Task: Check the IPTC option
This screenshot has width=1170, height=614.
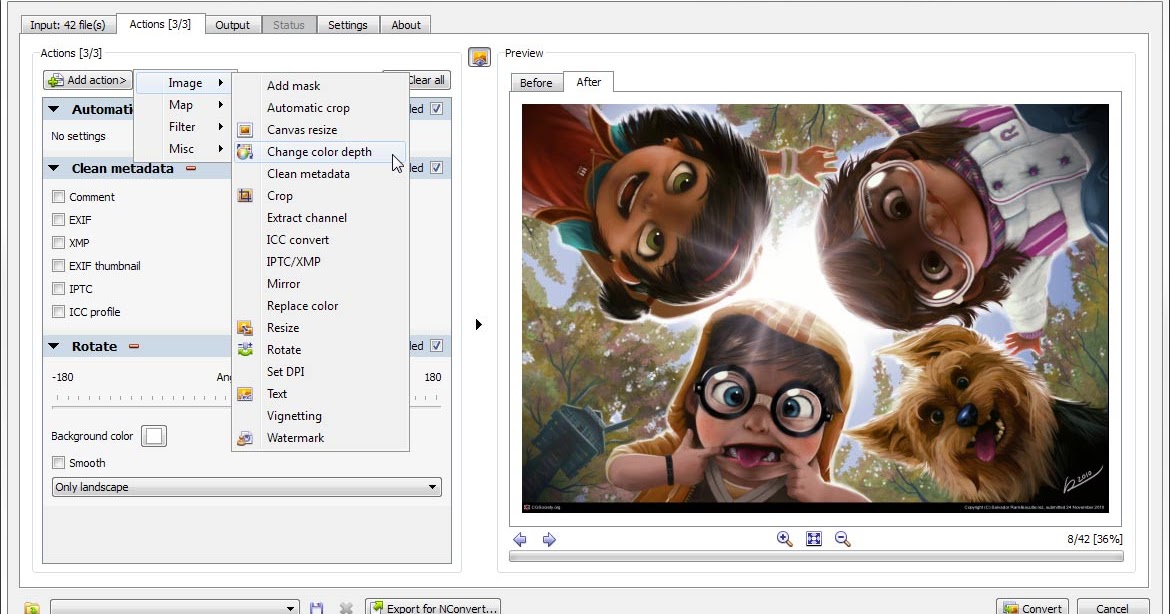Action: coord(58,289)
